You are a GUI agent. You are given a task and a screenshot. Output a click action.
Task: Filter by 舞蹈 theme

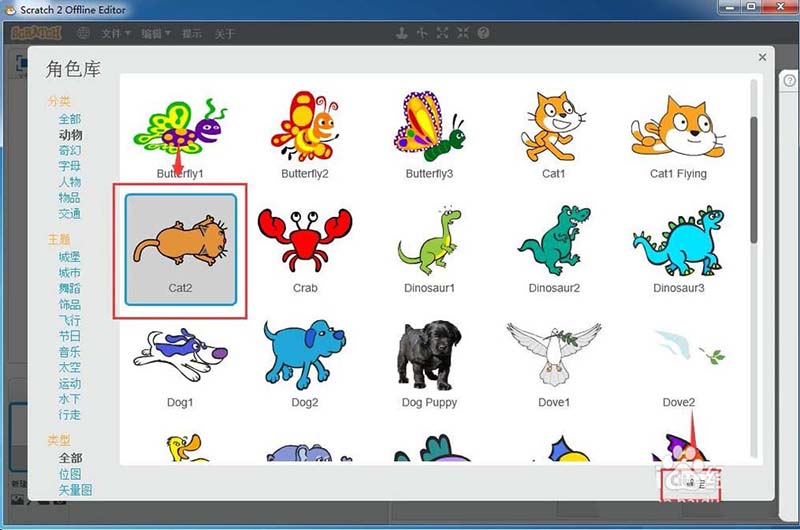[70, 288]
